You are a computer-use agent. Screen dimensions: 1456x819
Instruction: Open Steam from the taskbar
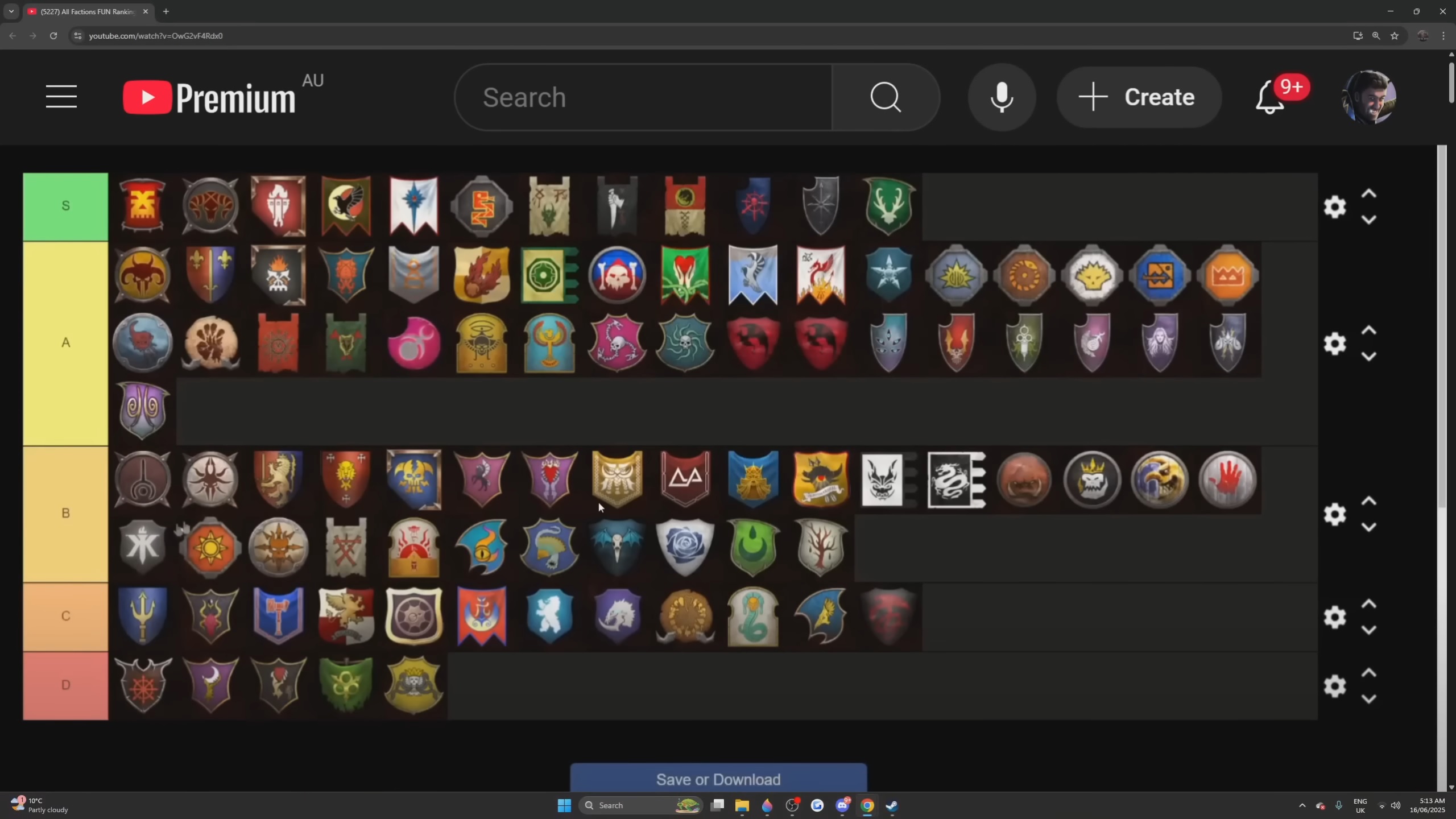(892, 805)
